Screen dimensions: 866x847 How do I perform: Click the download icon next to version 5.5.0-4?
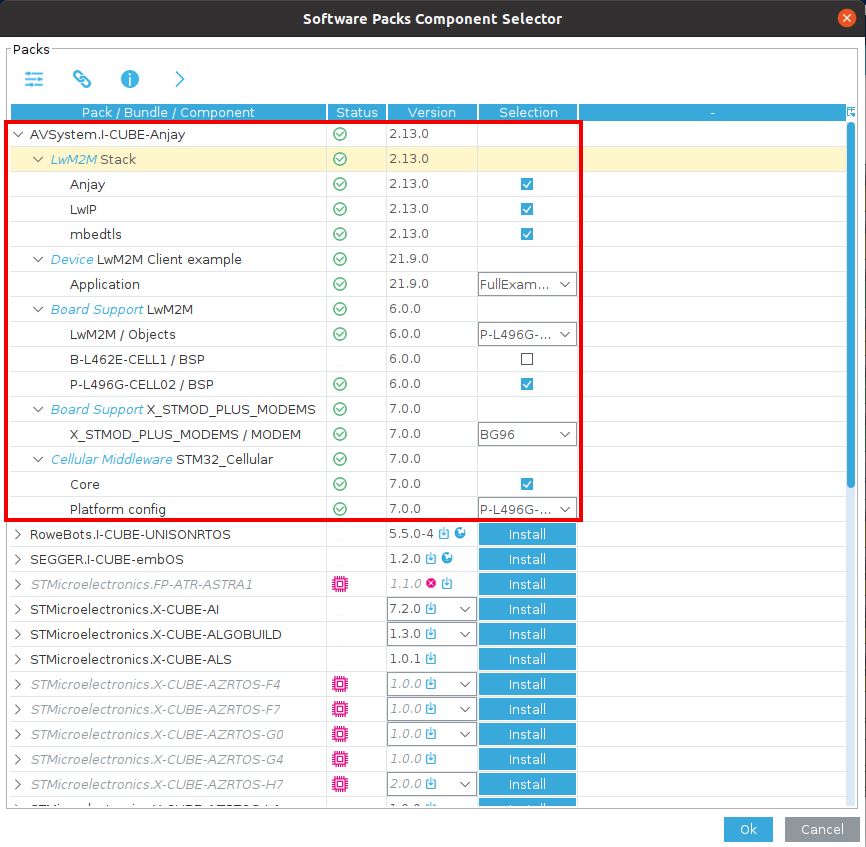pos(443,533)
